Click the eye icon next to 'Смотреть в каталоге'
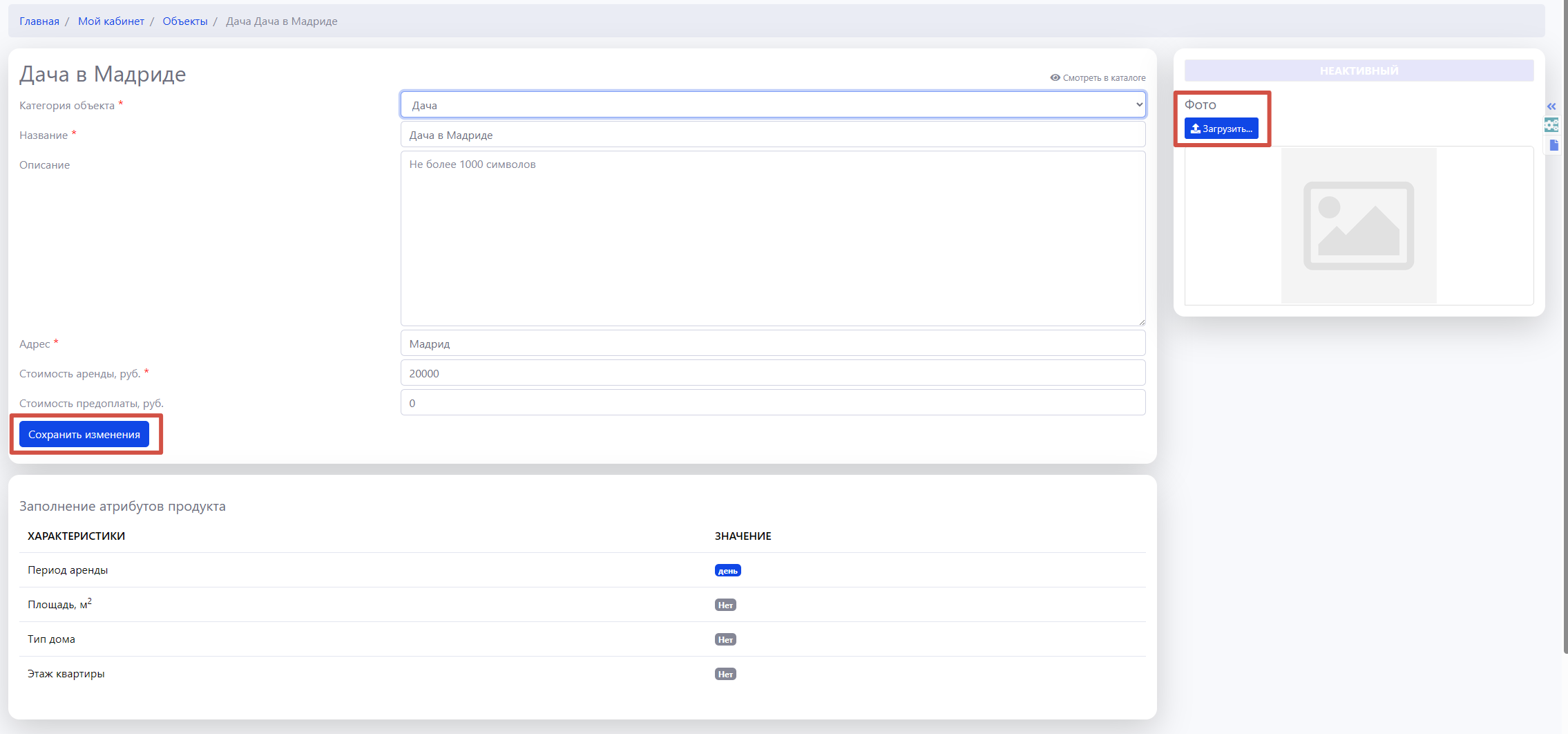The image size is (1568, 734). pyautogui.click(x=1055, y=77)
